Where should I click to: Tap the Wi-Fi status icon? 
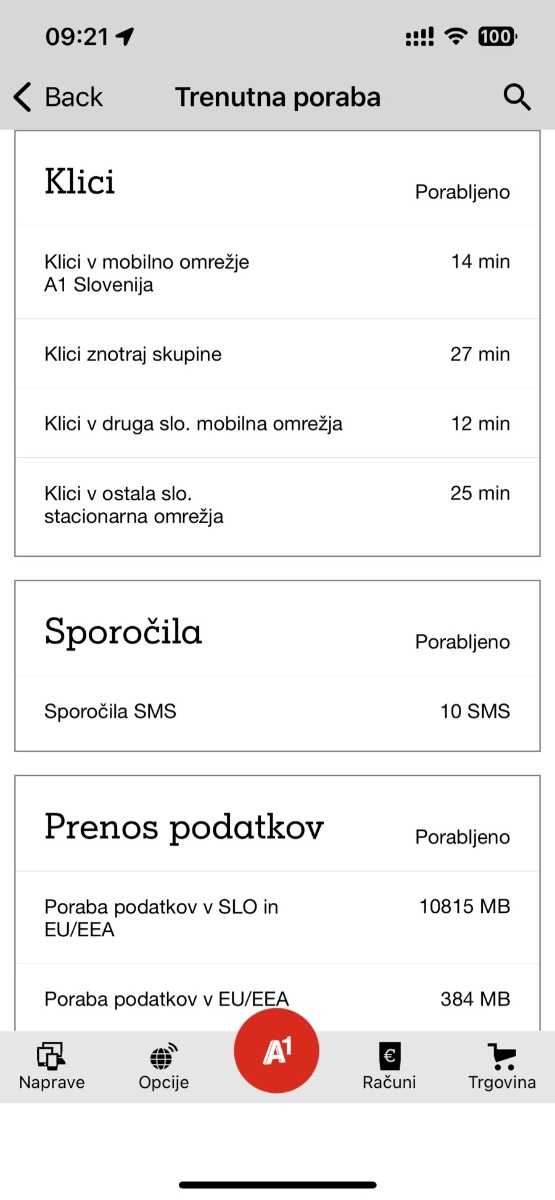(x=457, y=37)
